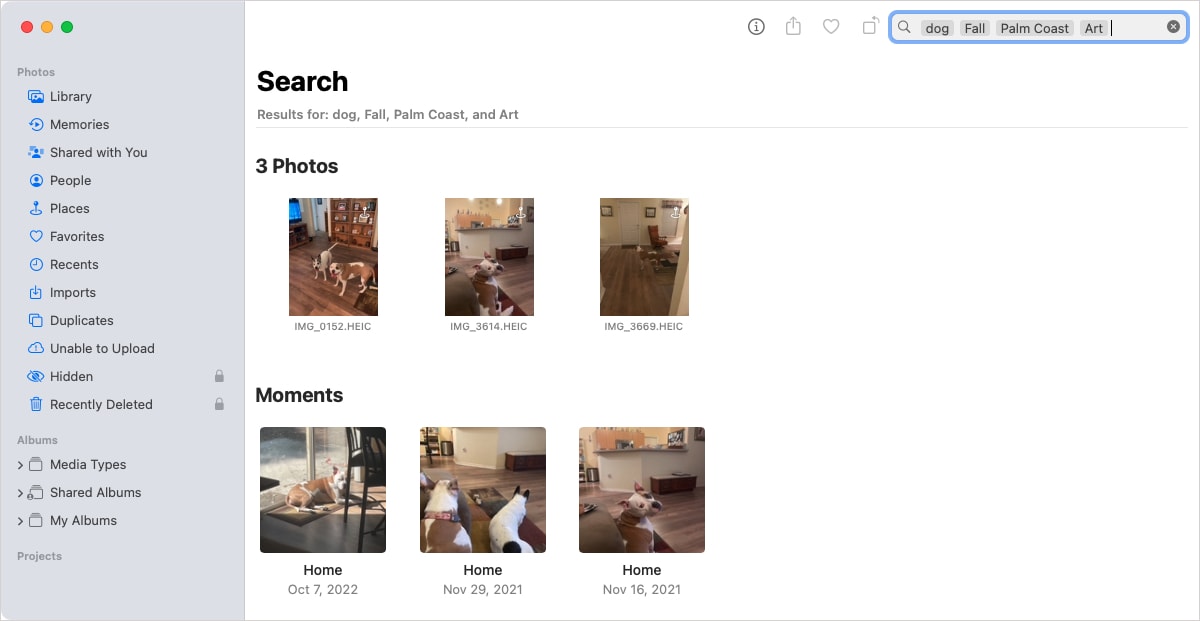The image size is (1200, 621).
Task: Open the Places section
Action: coord(71,208)
